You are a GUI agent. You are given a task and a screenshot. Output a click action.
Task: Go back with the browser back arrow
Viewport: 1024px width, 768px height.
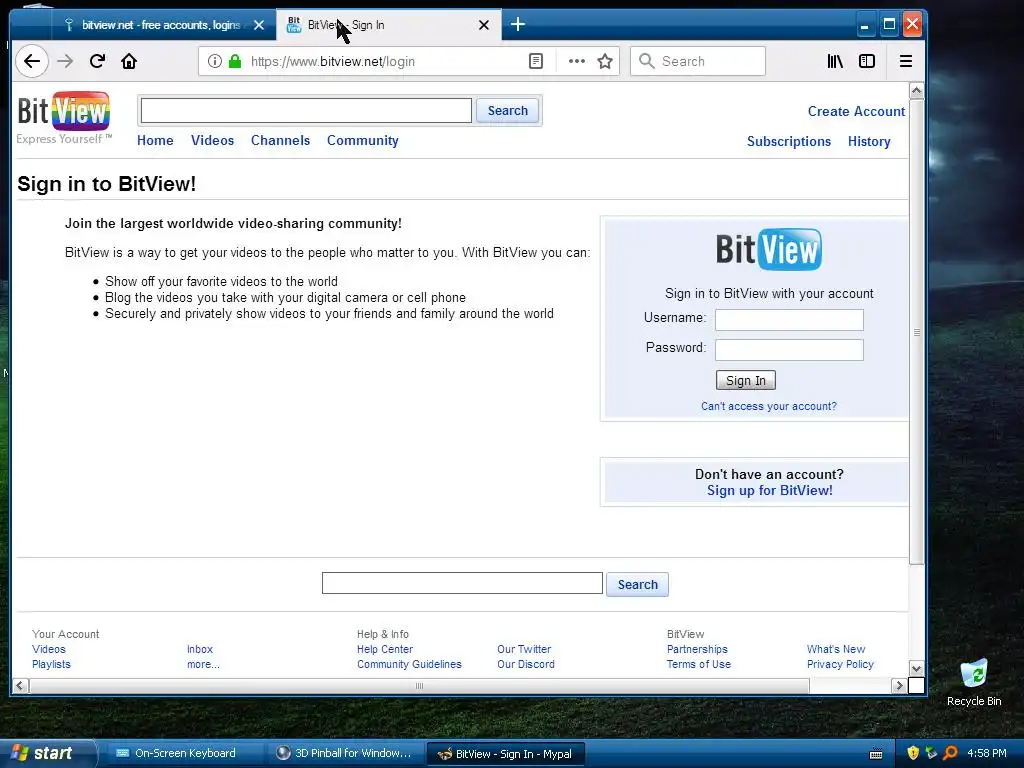pyautogui.click(x=32, y=61)
